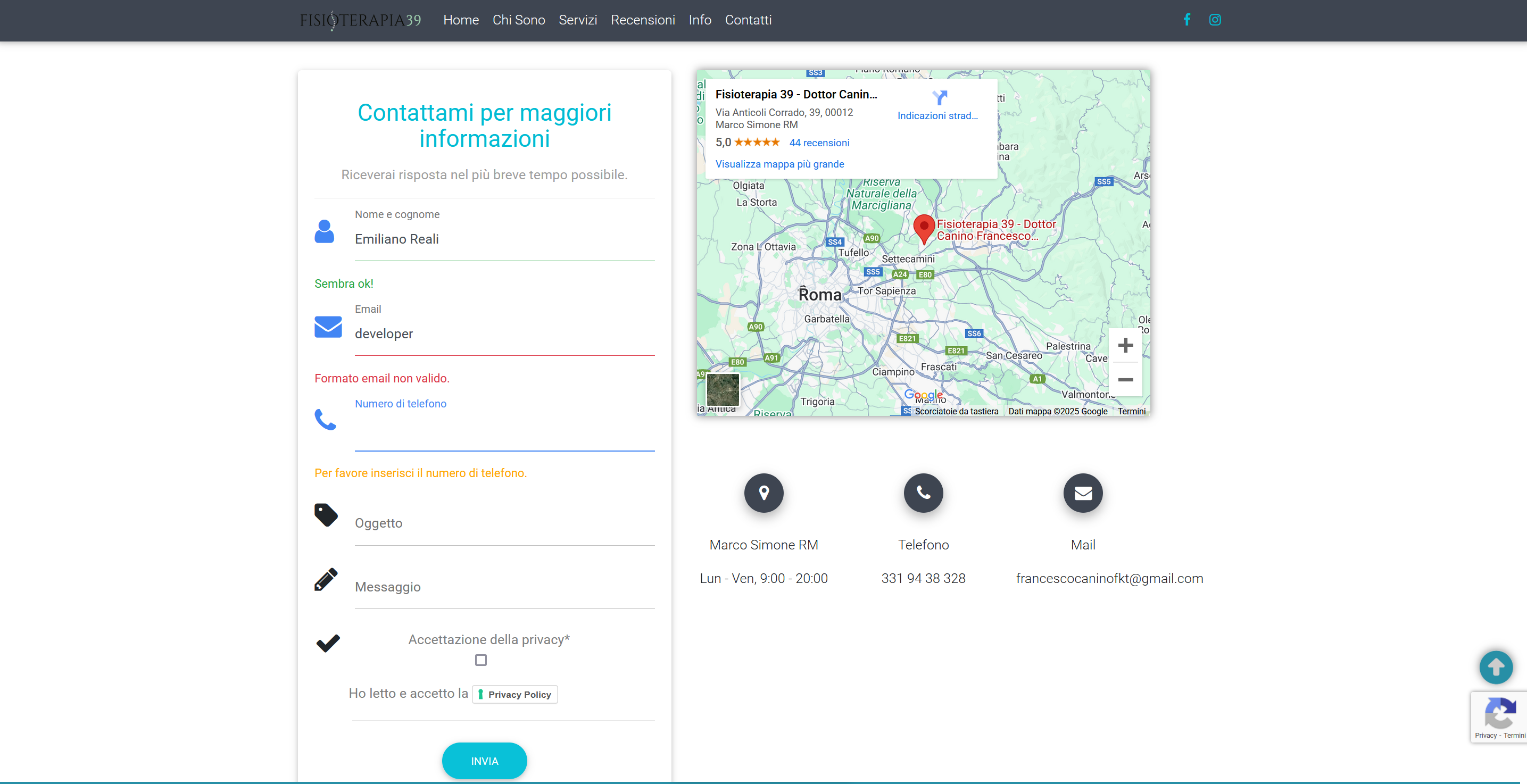Click the 44 recensioni link

click(819, 143)
